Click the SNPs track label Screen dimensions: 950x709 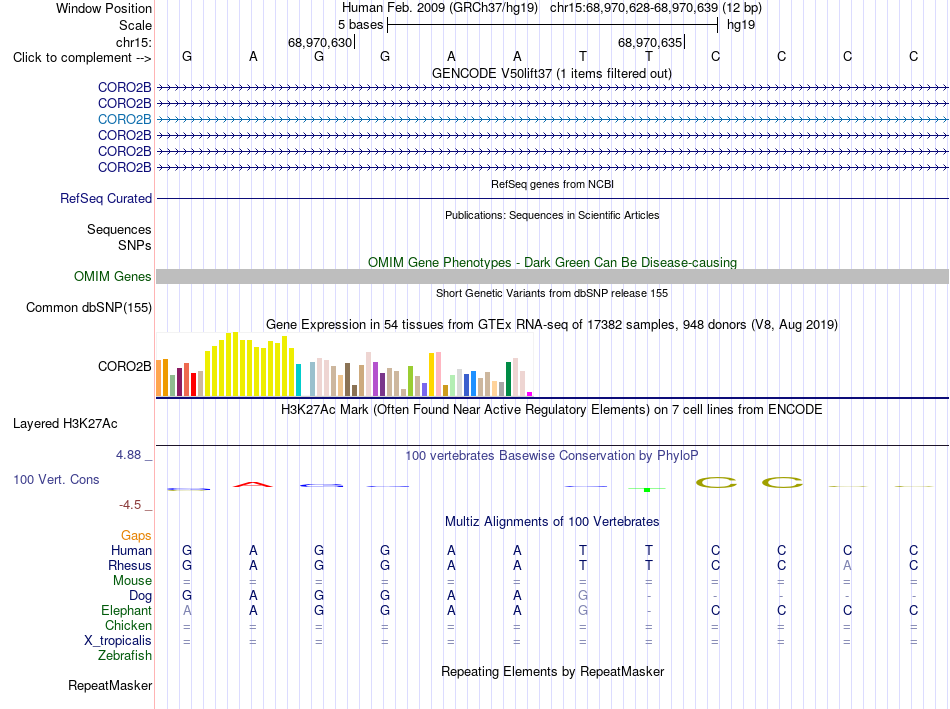(x=135, y=245)
